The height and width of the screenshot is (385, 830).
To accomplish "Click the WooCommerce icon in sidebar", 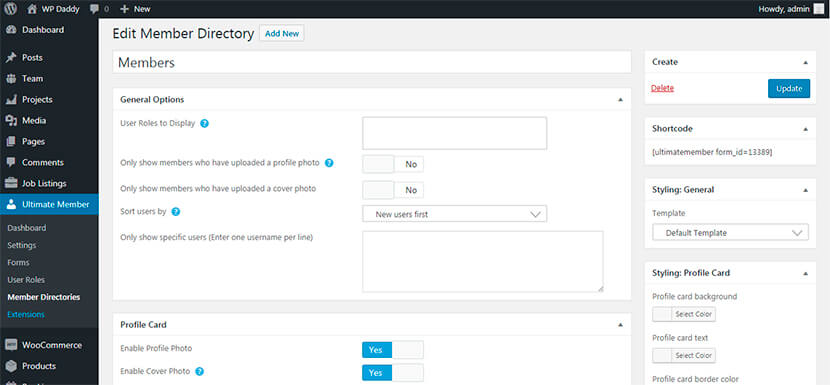I will [x=11, y=345].
